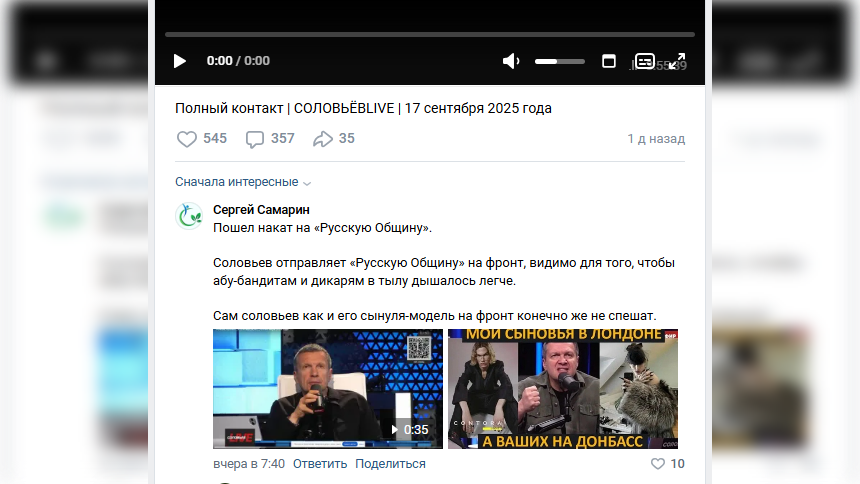The height and width of the screenshot is (484, 860).
Task: Open Сергей Самарин profile name
Action: [x=261, y=210]
